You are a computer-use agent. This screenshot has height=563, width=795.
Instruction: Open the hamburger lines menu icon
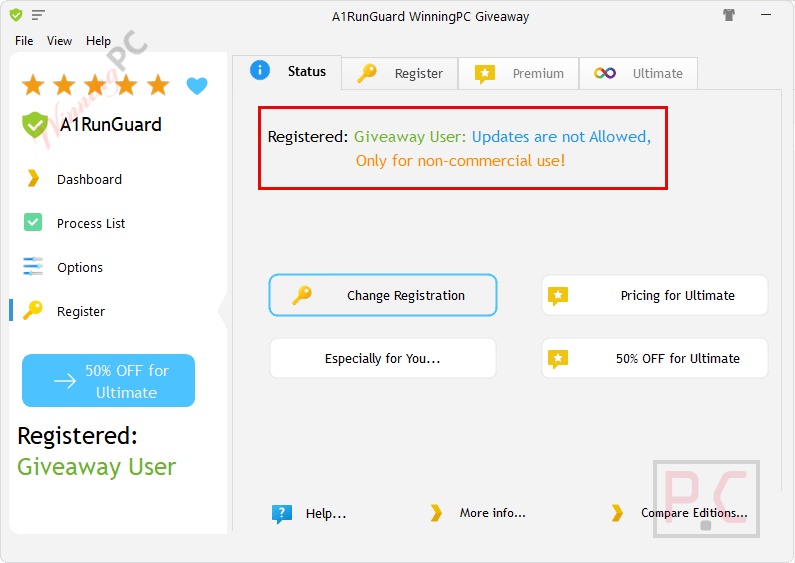coord(38,15)
